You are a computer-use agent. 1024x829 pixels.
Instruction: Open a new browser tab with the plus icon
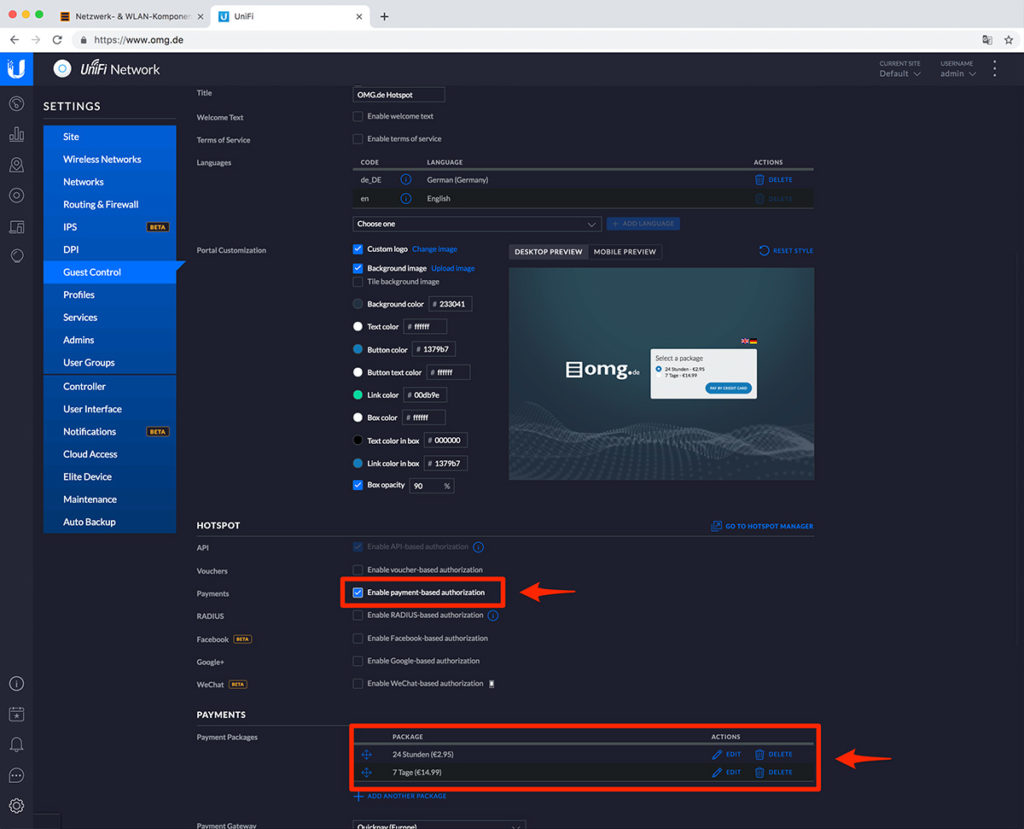coord(384,16)
